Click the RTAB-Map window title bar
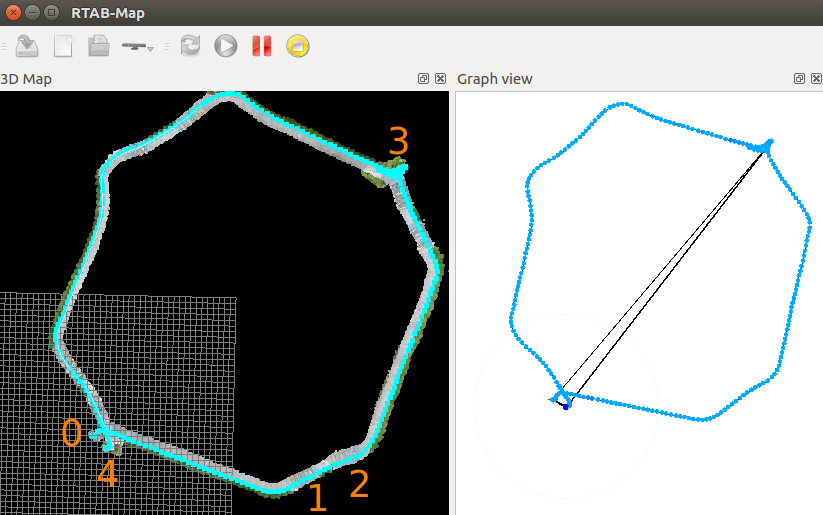This screenshot has height=515, width=823. click(x=400, y=14)
